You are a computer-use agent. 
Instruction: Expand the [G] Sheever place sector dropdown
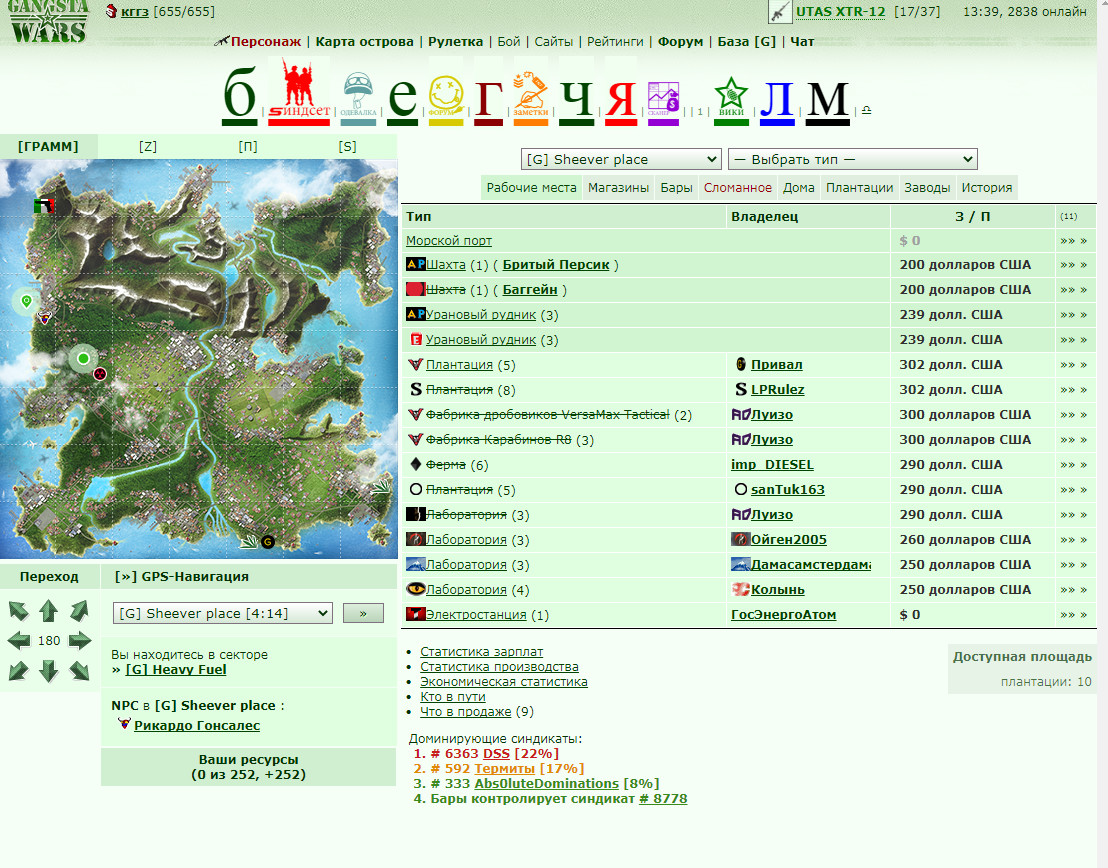click(x=620, y=159)
